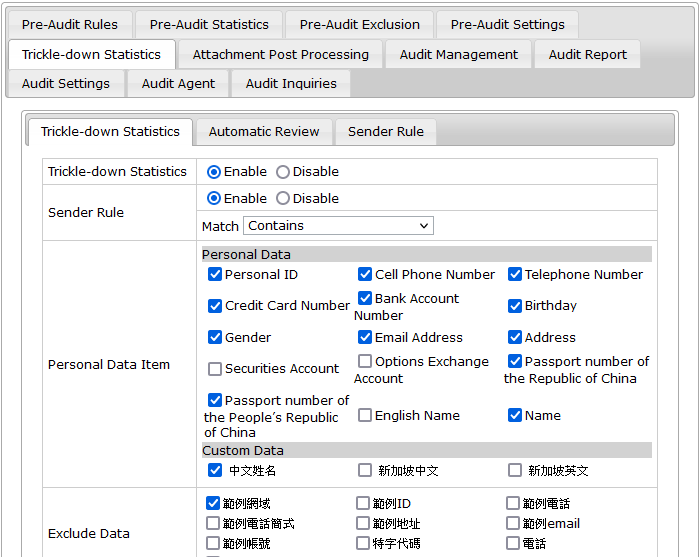This screenshot has width=700, height=557.
Task: Open the Pre-Audit Rules tab
Action: (70, 25)
